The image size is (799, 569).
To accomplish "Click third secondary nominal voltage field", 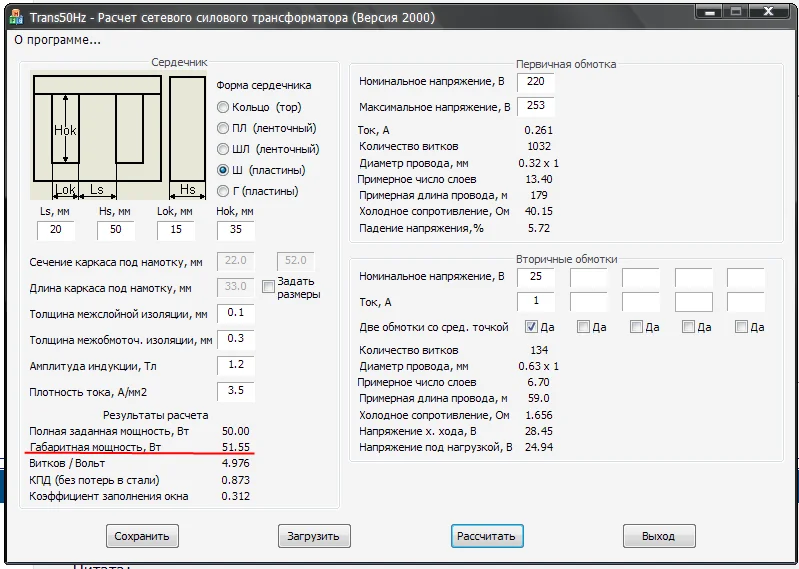I will click(x=641, y=277).
